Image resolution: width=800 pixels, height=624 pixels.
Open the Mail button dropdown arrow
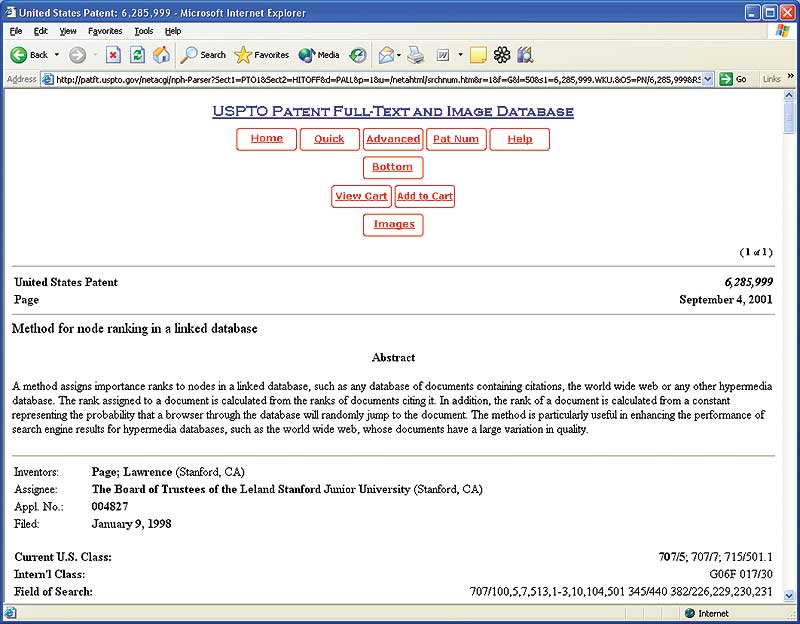[399, 55]
